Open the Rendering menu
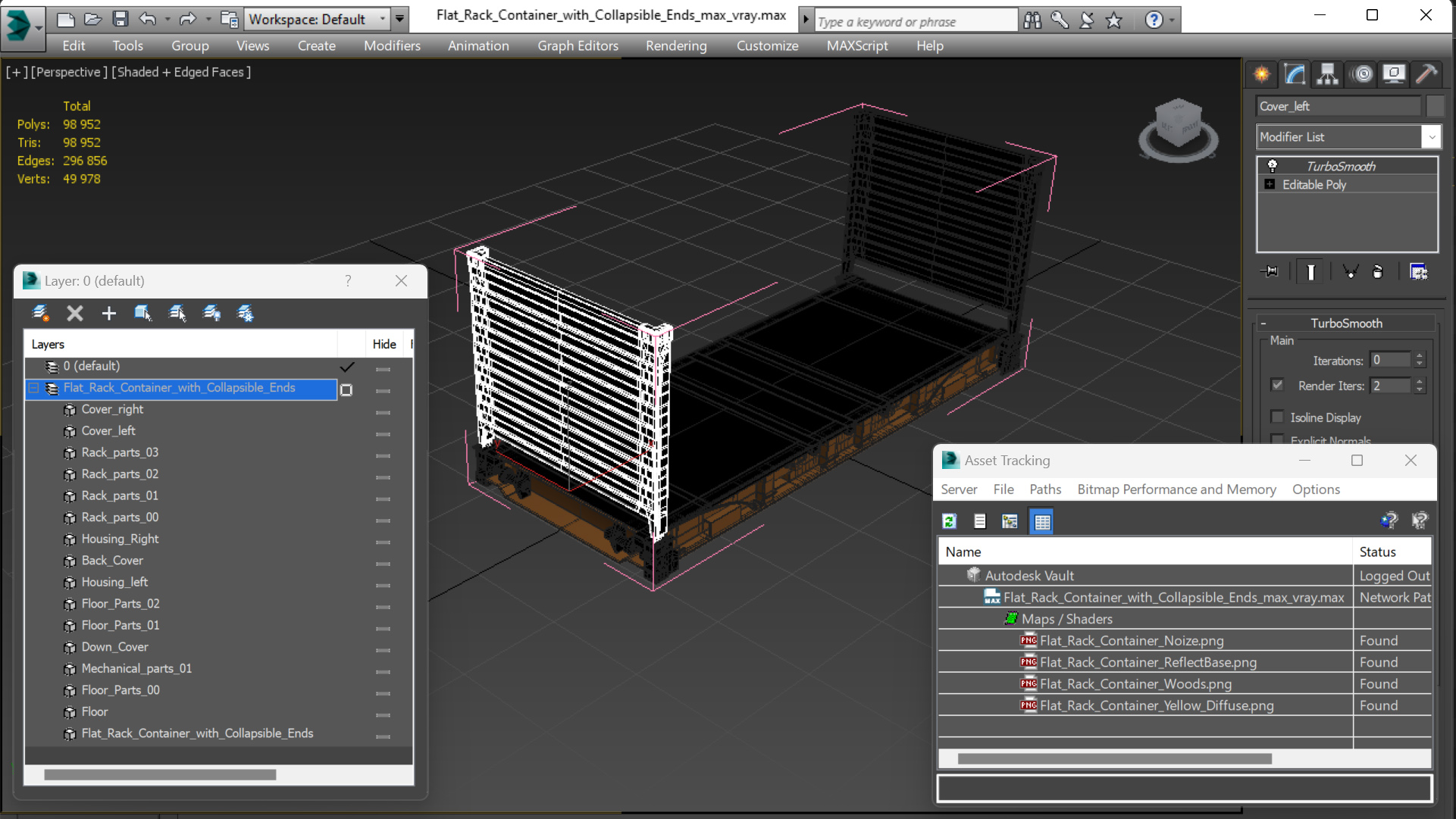 [675, 45]
